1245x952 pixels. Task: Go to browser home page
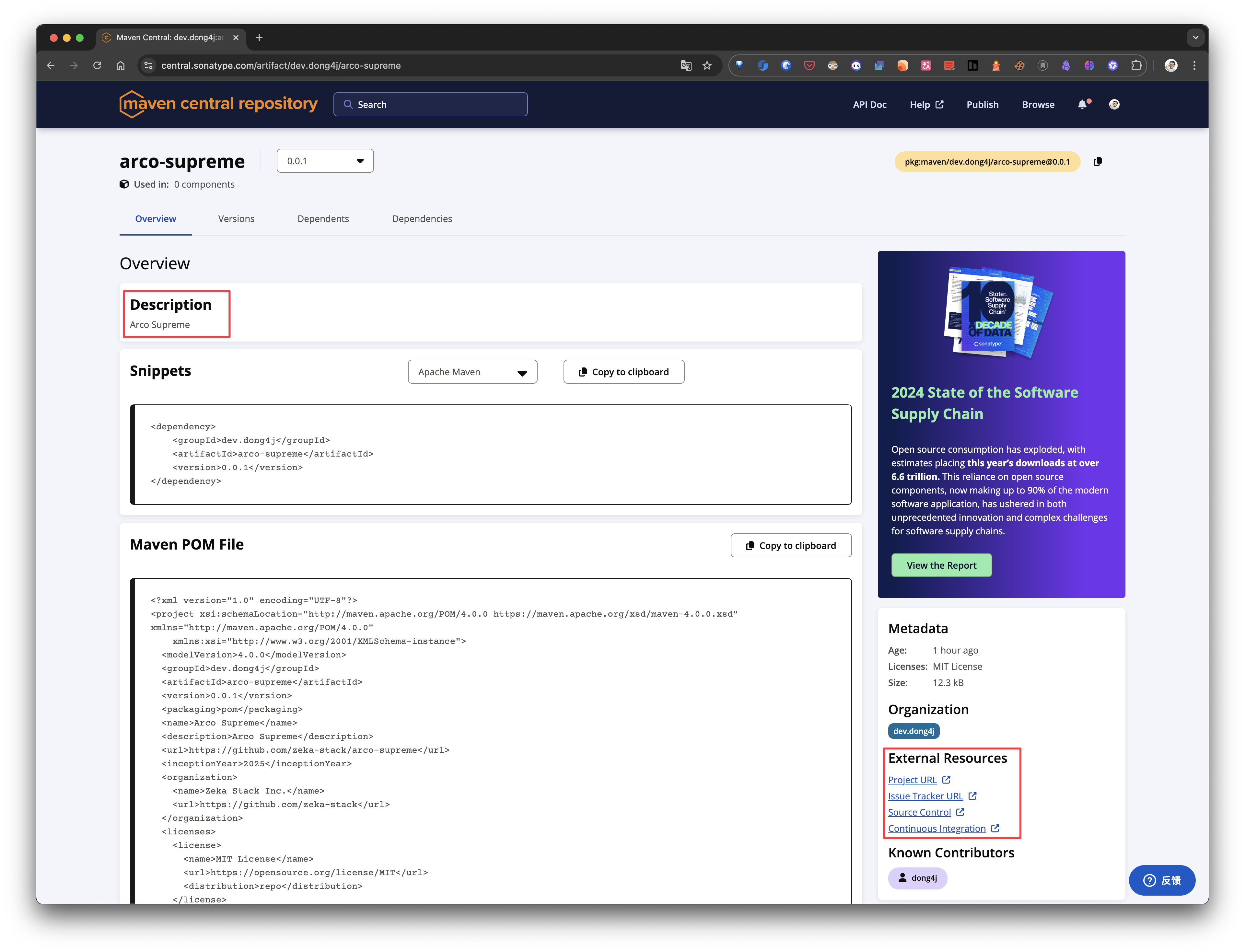click(x=120, y=66)
